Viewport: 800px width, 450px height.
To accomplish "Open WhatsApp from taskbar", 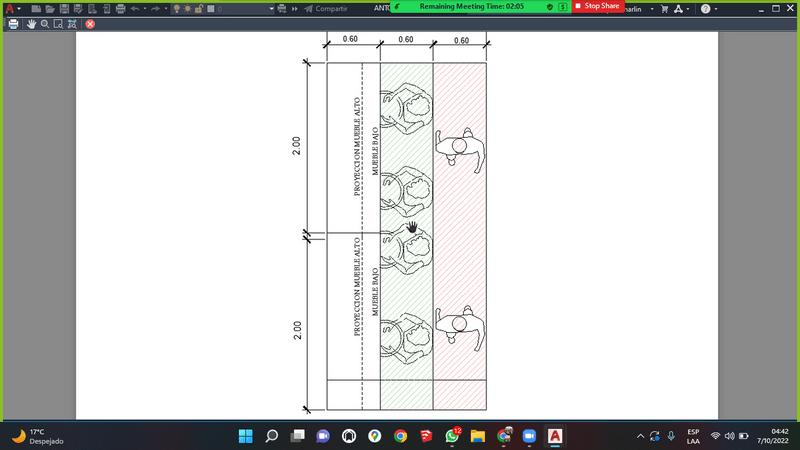I will [453, 436].
